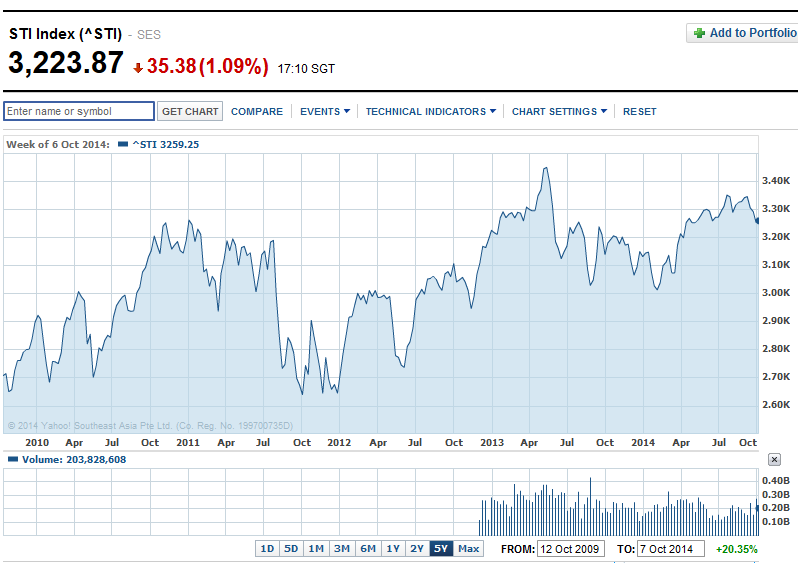Edit the TO date field
798x563 pixels.
point(670,549)
